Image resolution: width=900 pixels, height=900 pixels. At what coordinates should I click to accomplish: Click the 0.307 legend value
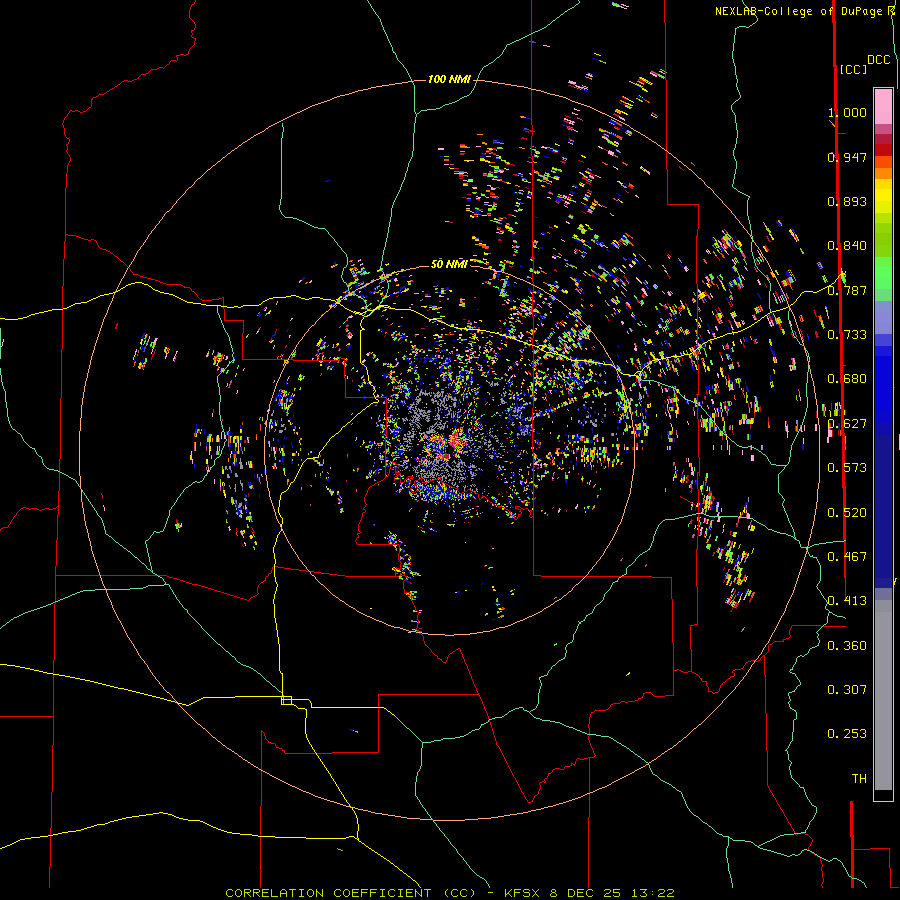point(847,690)
